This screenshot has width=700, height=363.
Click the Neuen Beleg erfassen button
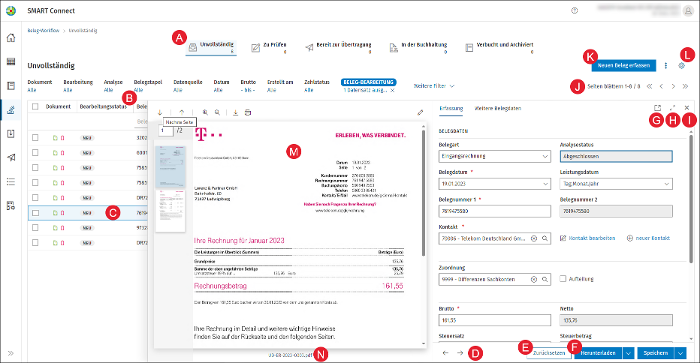click(624, 66)
